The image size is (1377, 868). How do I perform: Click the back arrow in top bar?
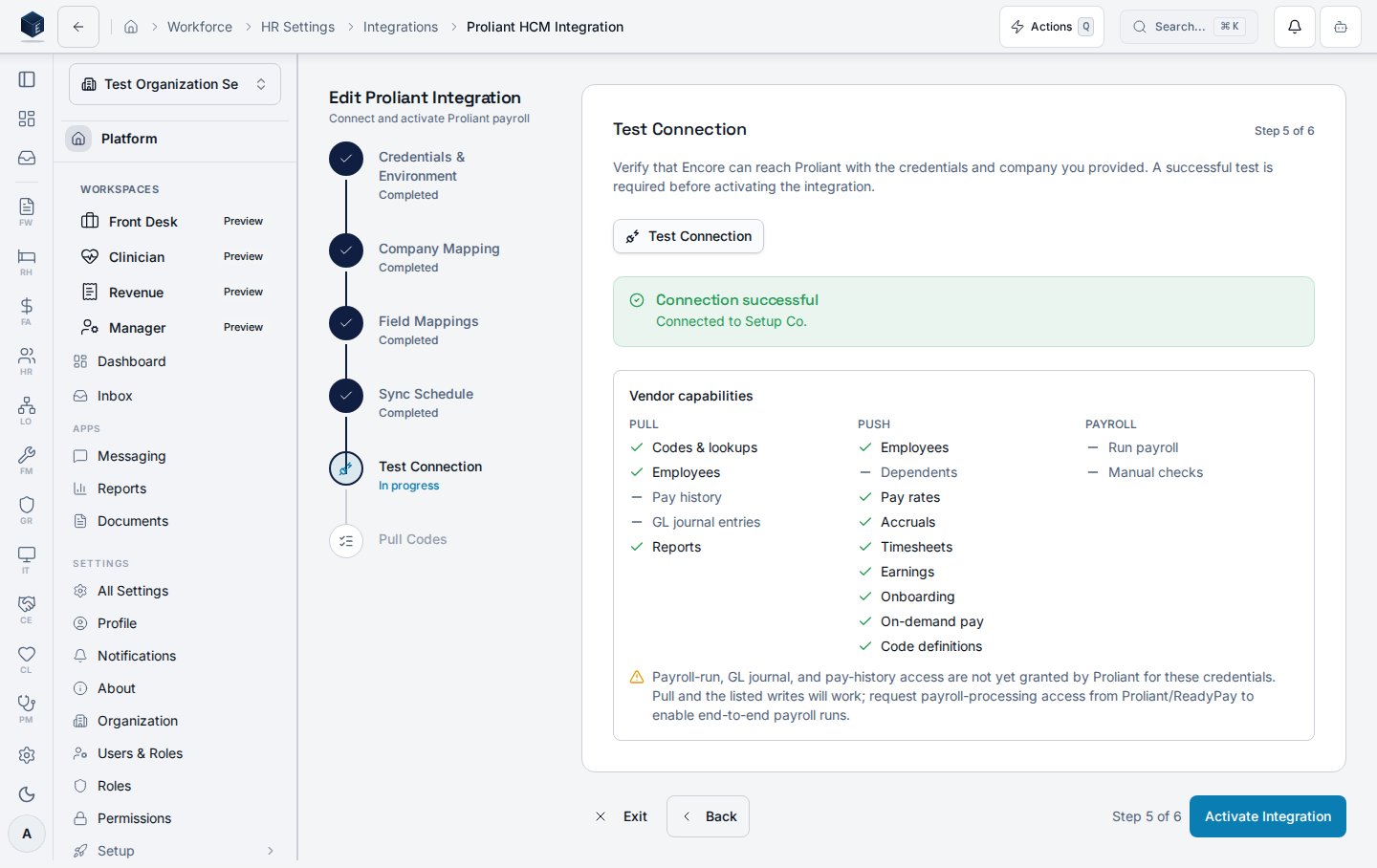(x=78, y=27)
